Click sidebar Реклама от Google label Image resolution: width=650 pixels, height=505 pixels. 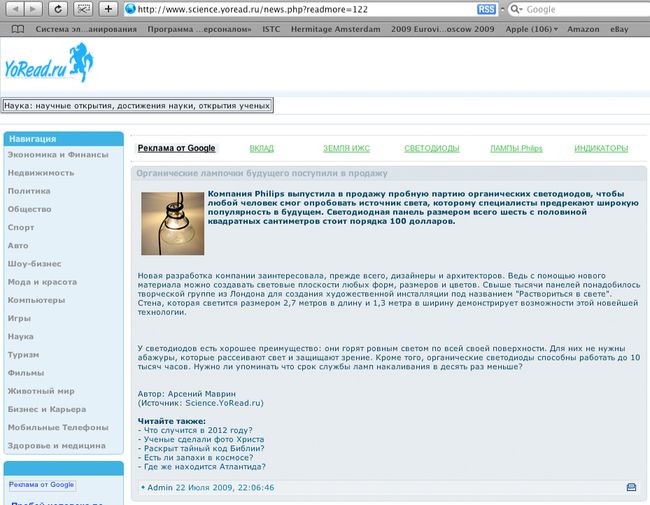coord(41,485)
